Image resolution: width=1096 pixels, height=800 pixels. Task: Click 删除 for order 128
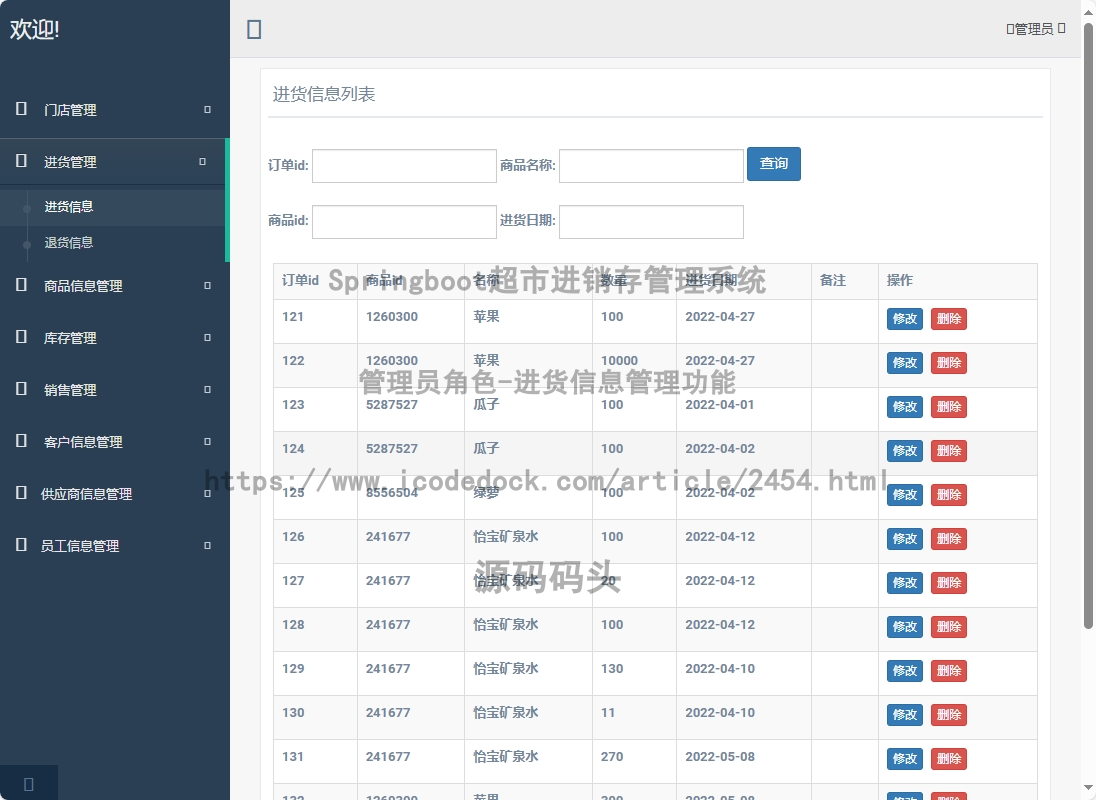point(949,627)
